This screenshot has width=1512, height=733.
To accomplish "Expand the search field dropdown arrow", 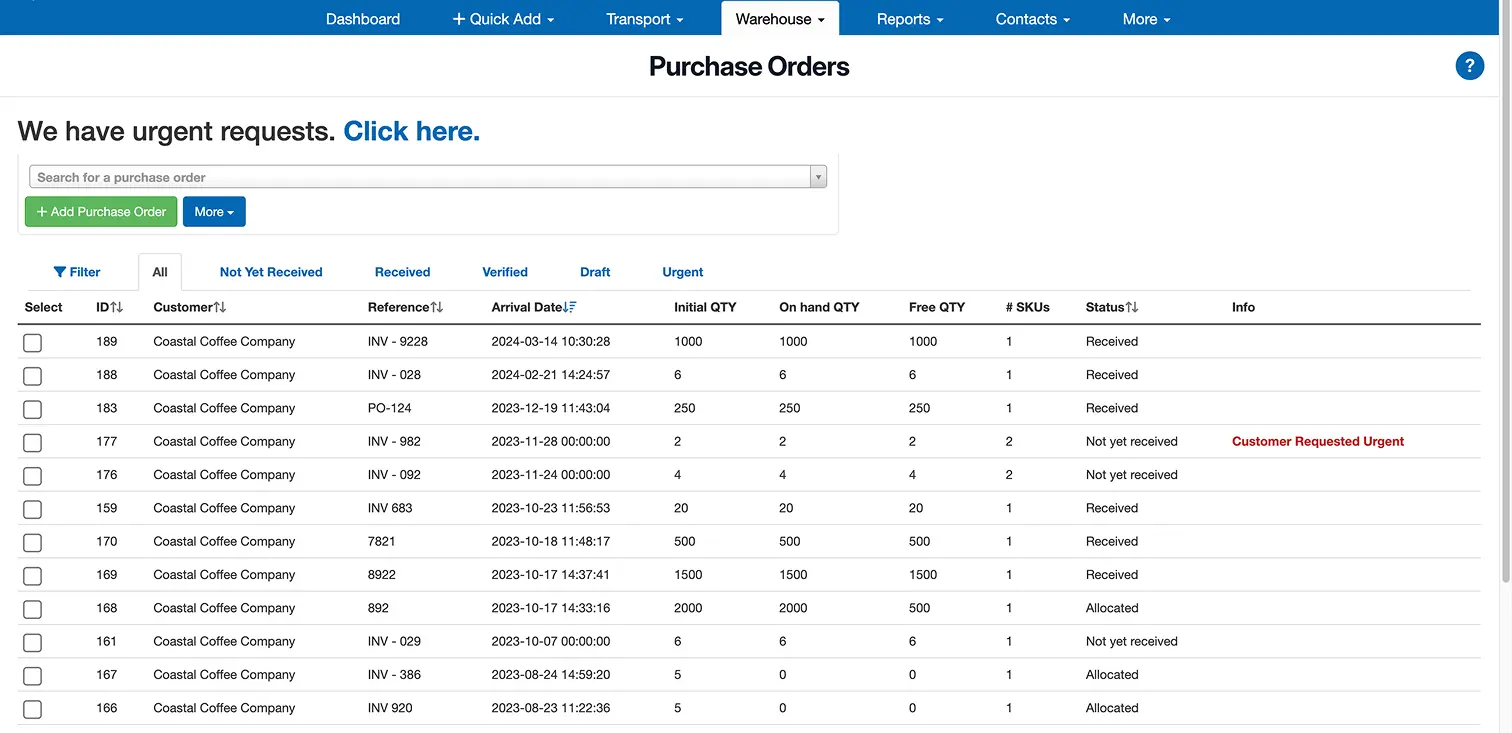I will click(x=818, y=176).
